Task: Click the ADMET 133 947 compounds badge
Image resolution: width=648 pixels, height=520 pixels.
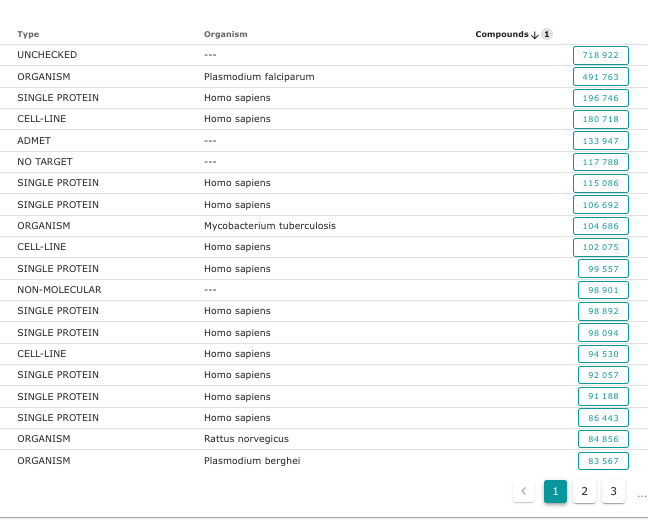Action: pyautogui.click(x=600, y=141)
